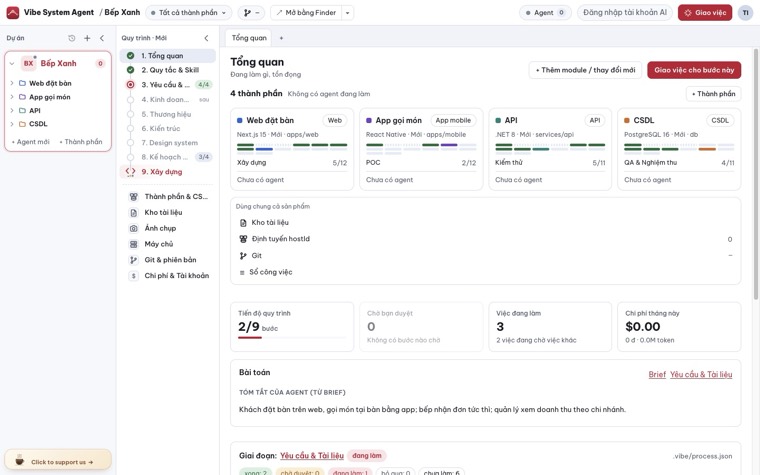Click the Vibe System Agent logo icon
This screenshot has height=475, width=760.
[13, 12]
